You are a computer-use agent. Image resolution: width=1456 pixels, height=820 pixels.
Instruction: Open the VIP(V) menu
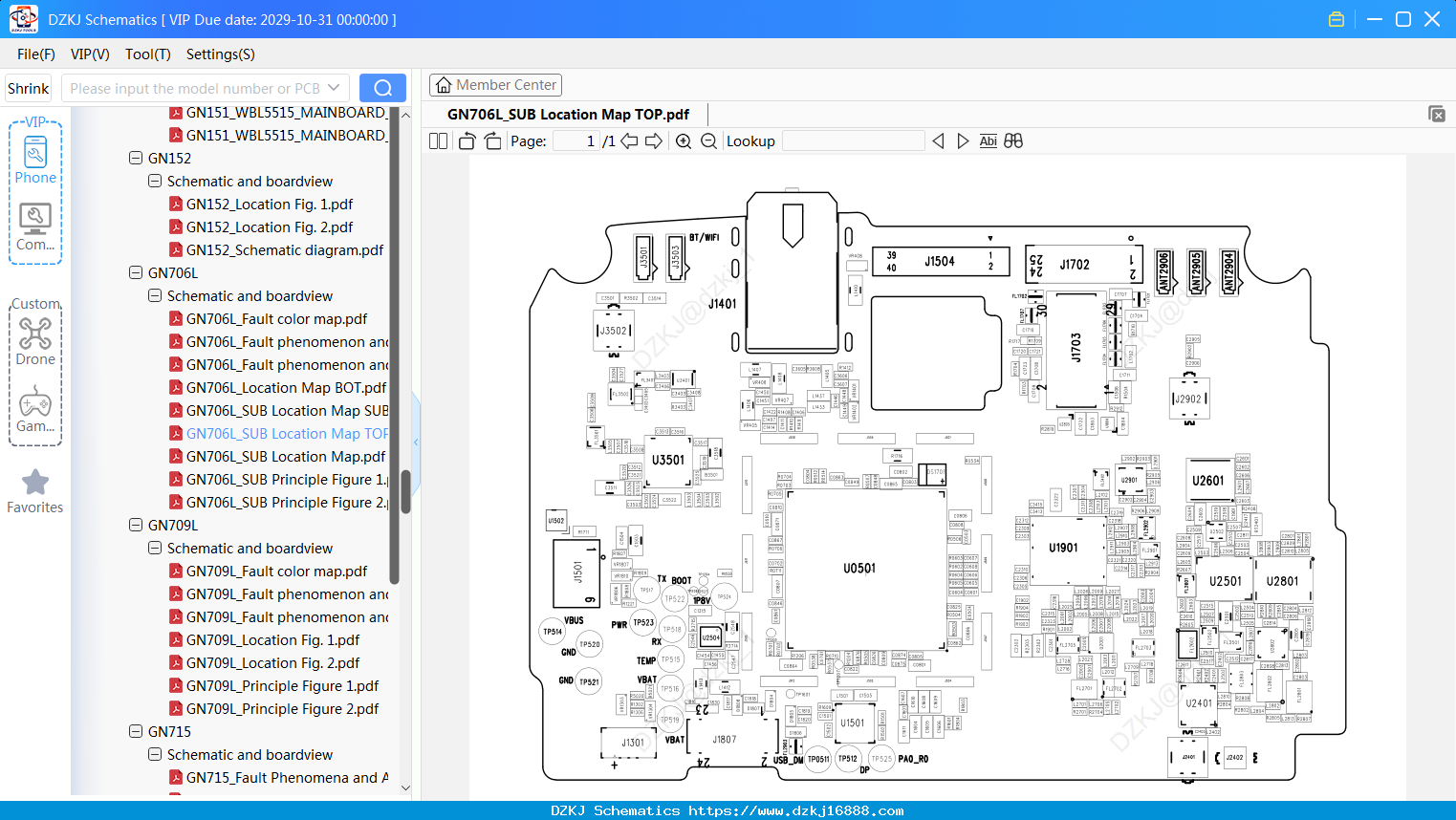click(x=90, y=54)
